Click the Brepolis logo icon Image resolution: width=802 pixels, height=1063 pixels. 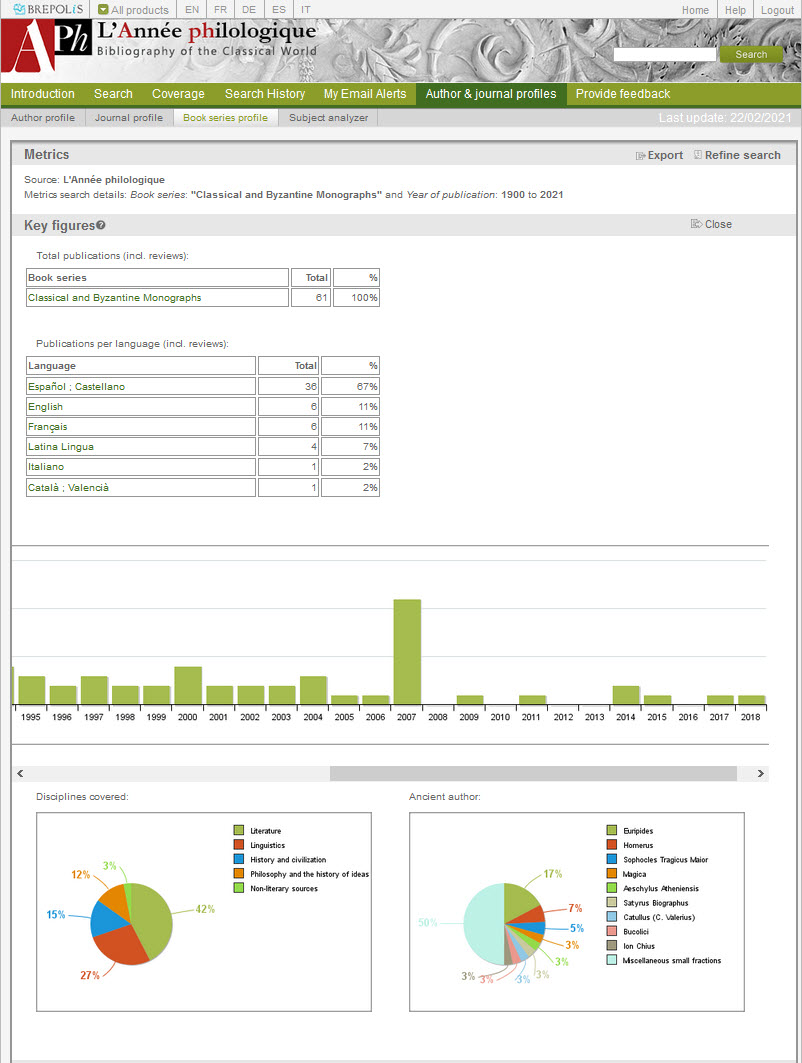click(20, 10)
